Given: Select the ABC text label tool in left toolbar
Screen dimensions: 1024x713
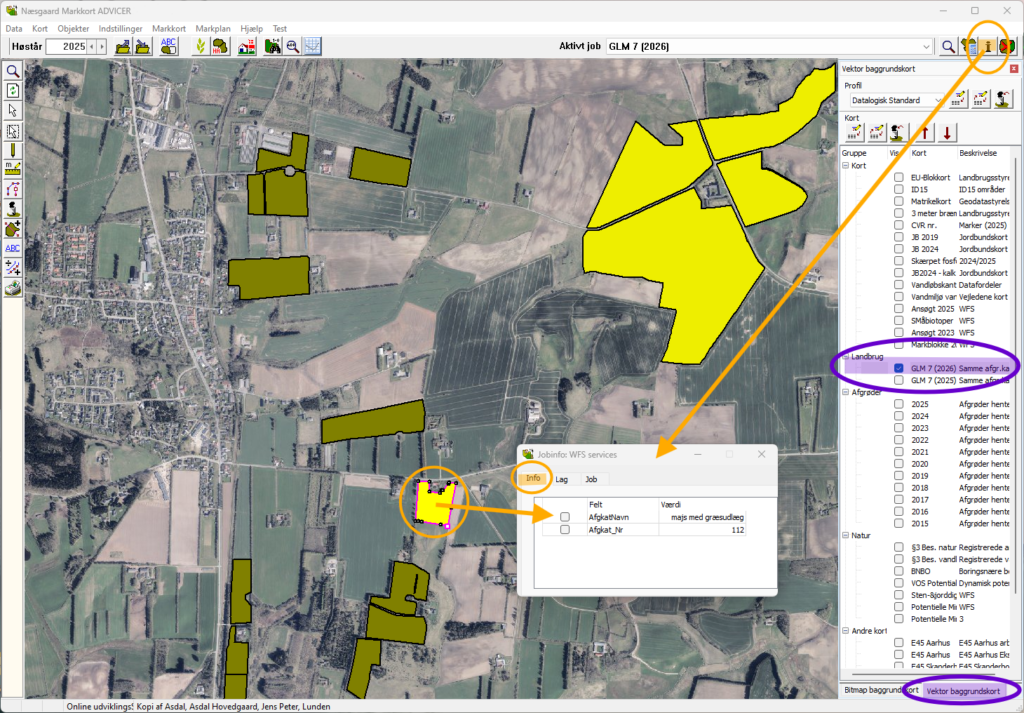Looking at the screenshot, I should [13, 248].
